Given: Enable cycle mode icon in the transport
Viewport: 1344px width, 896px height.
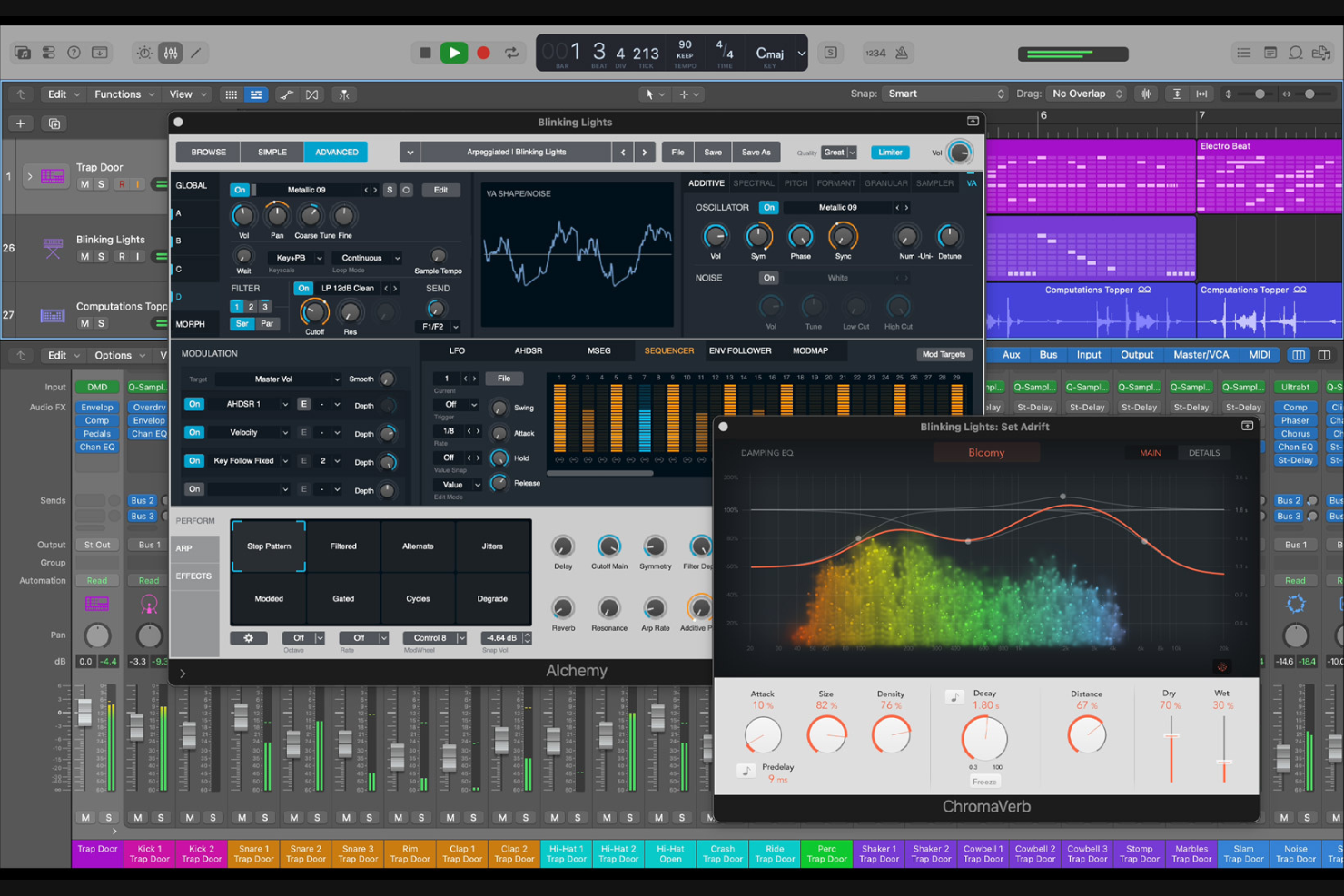Looking at the screenshot, I should coord(511,53).
